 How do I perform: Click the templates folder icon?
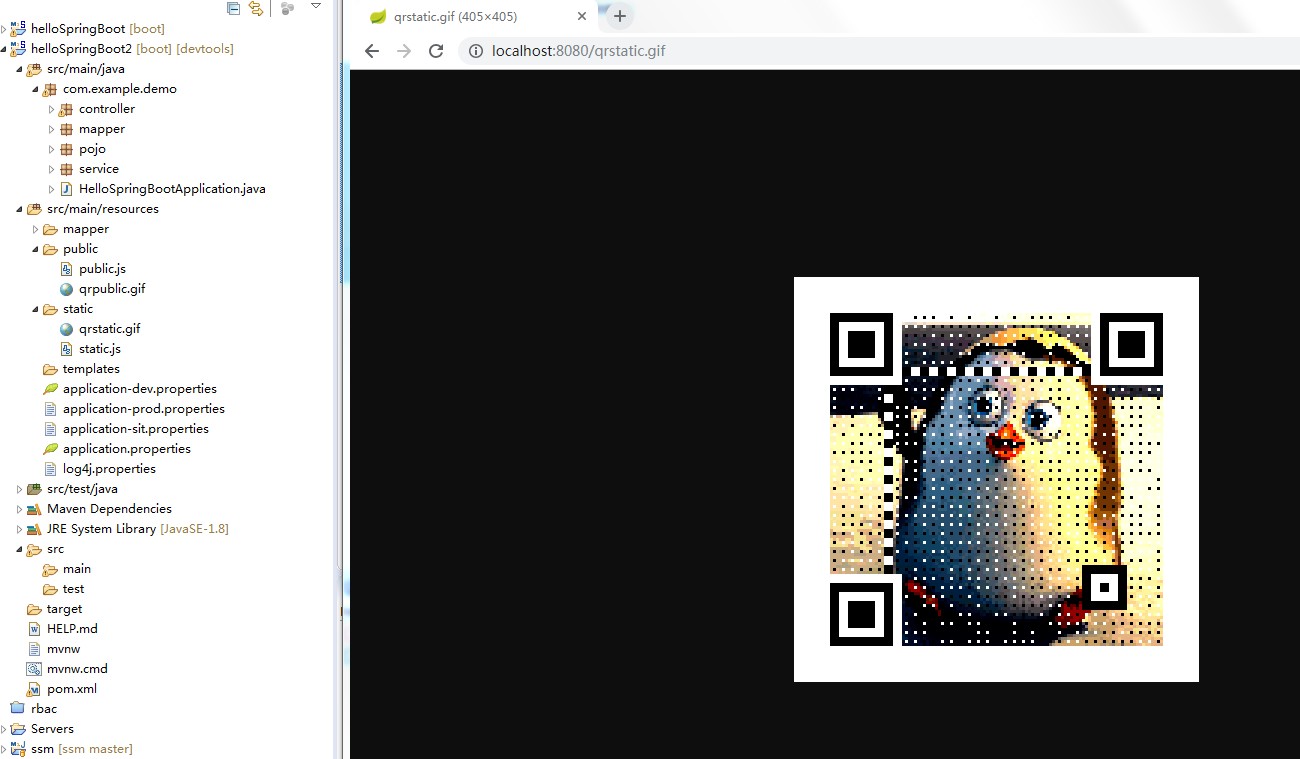pos(50,369)
